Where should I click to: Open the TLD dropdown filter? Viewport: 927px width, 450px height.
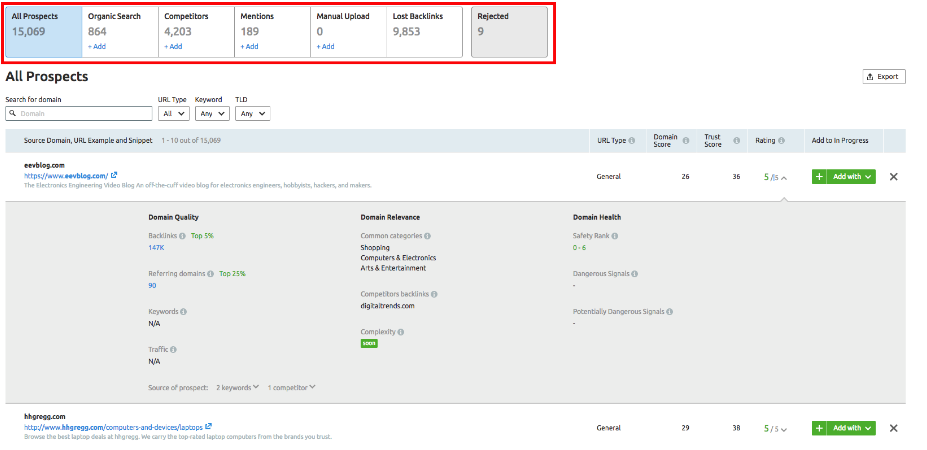(252, 114)
